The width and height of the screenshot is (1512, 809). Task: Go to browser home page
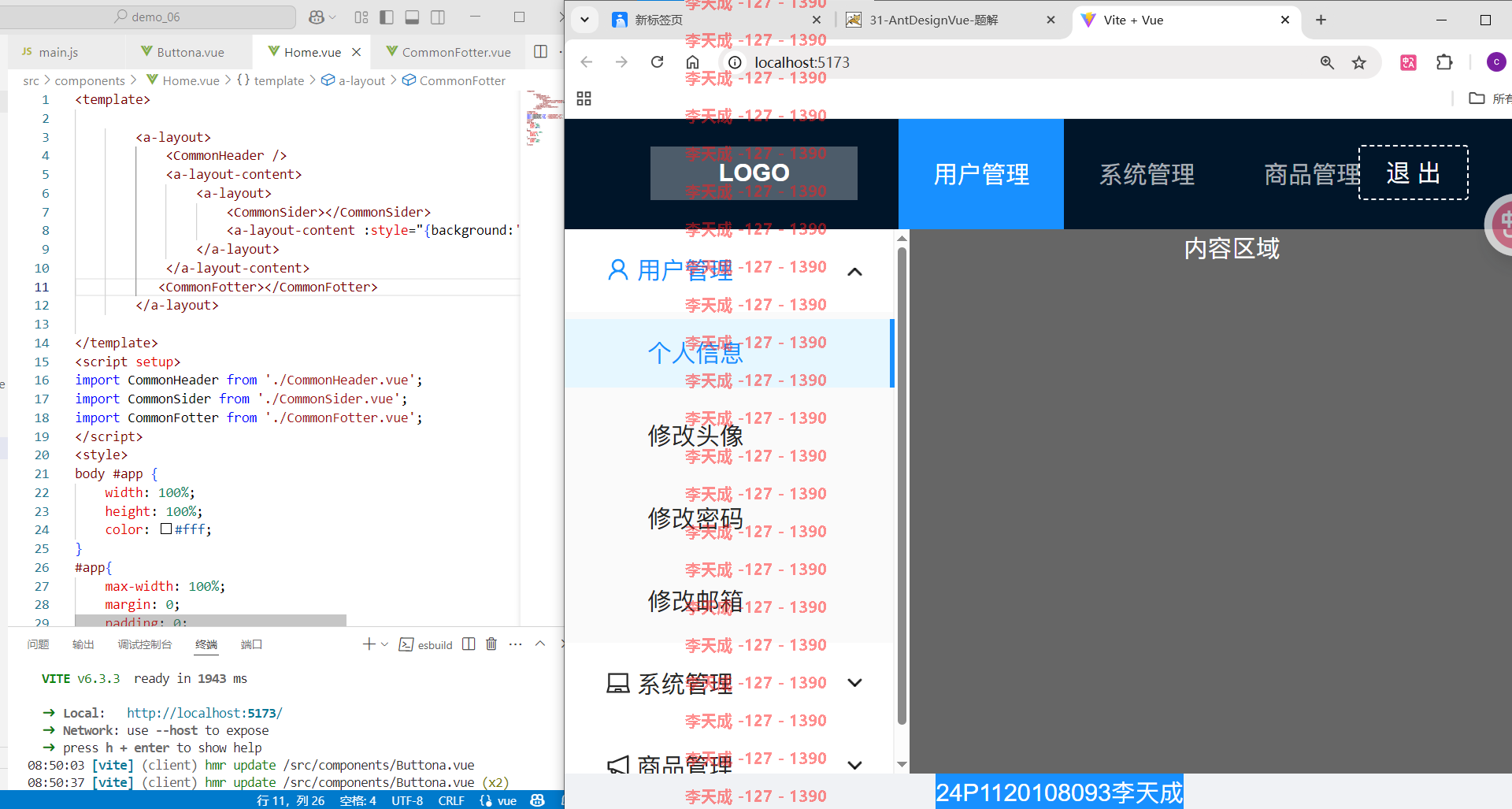pos(692,62)
